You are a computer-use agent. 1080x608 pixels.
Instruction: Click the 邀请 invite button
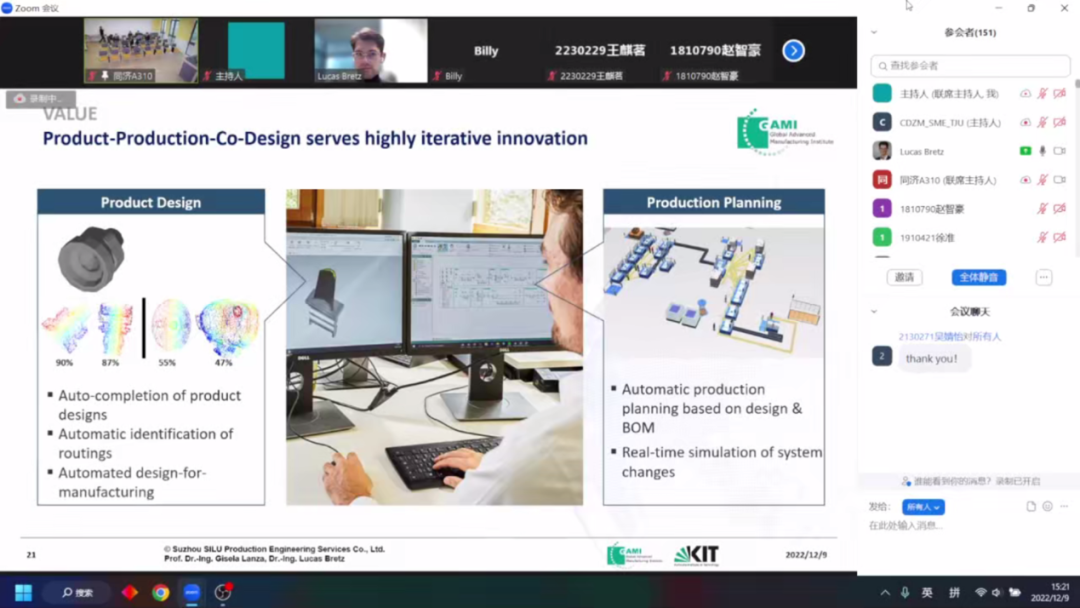click(x=904, y=277)
